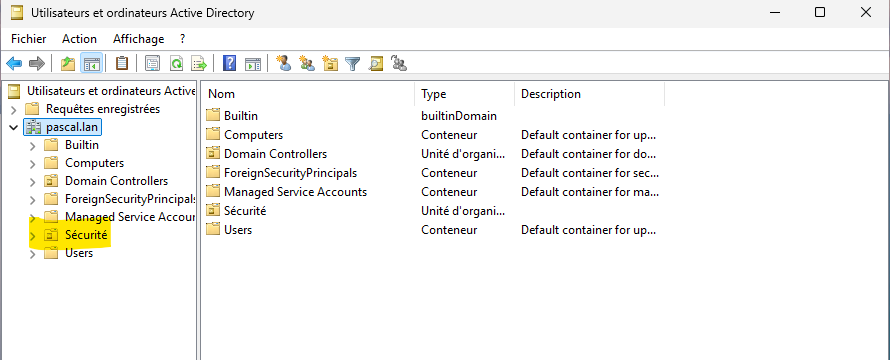Viewport: 890px width, 360px height.
Task: Expand the Sécurité tree node
Action: (x=33, y=235)
